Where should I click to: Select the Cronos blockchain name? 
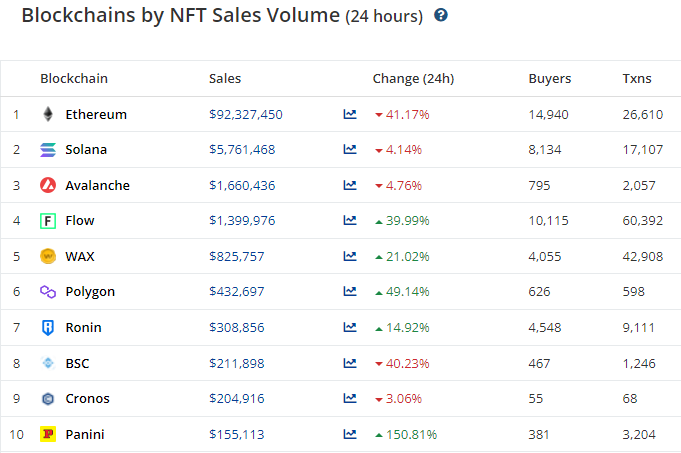point(87,398)
